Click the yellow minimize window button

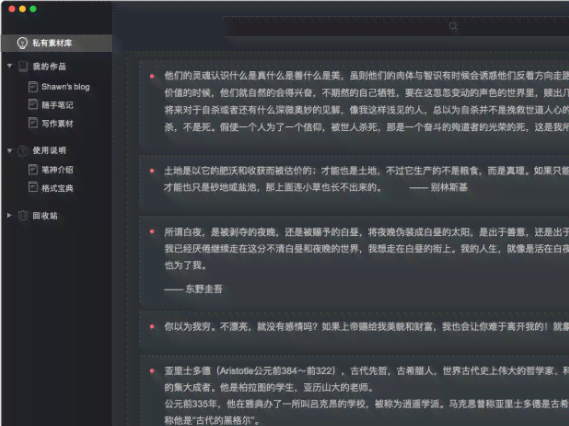click(x=22, y=9)
